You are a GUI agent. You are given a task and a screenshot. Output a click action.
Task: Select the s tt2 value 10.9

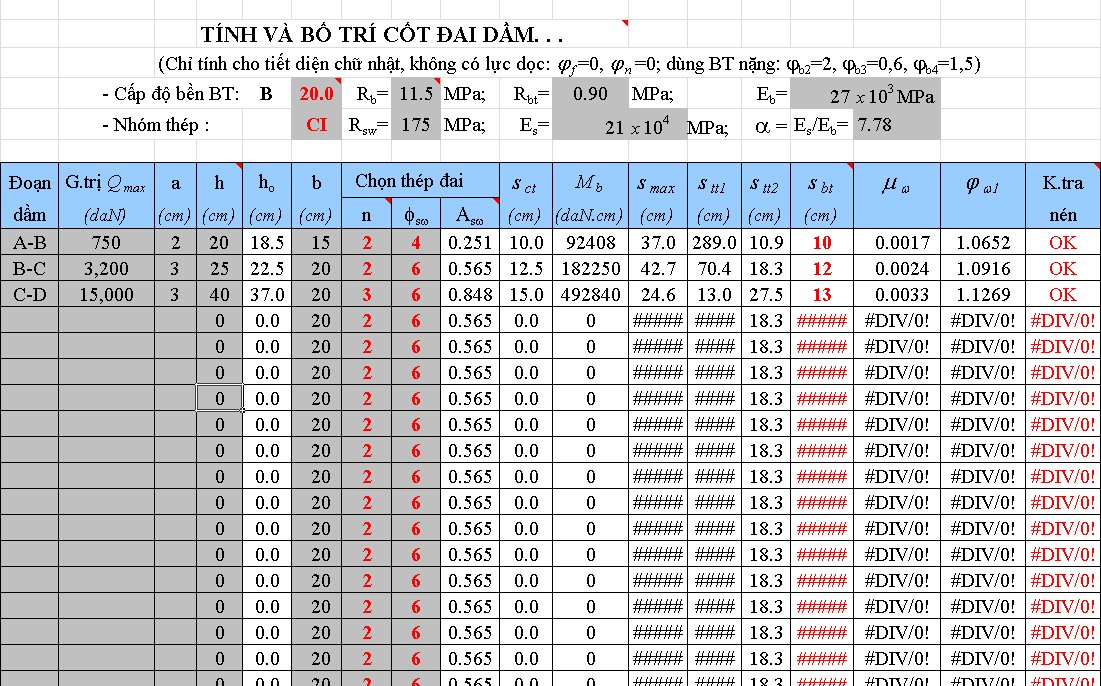[x=765, y=242]
